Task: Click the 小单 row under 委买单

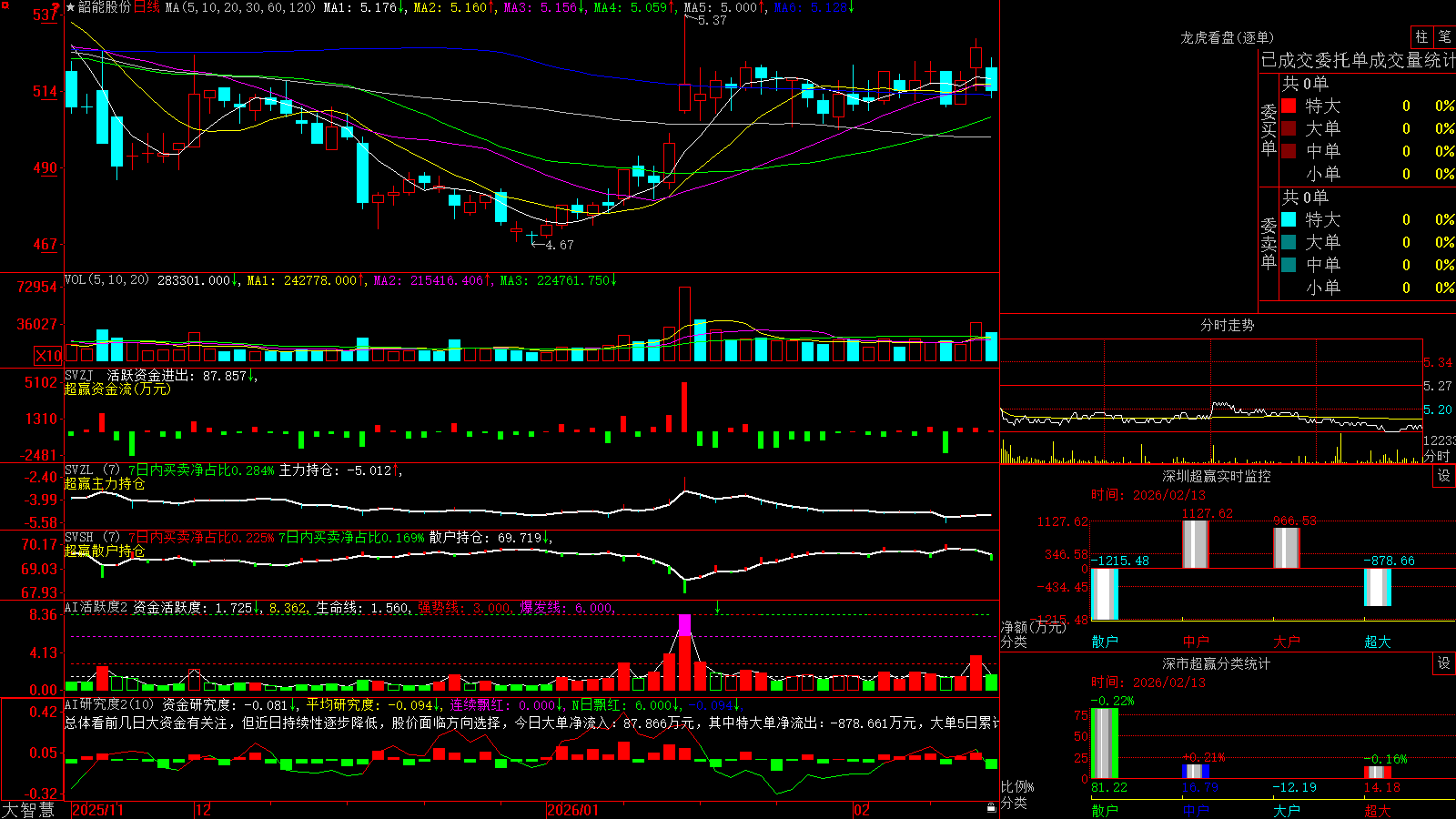Action: (x=1368, y=174)
